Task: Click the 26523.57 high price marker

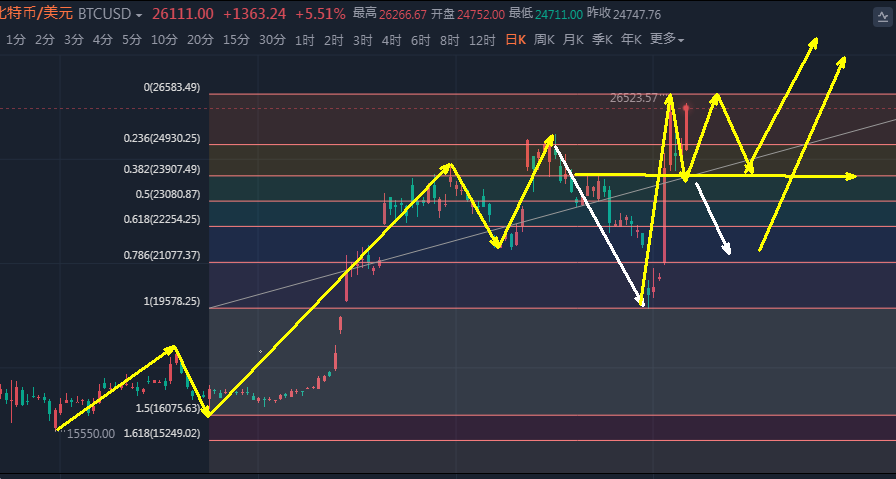Action: (634, 98)
